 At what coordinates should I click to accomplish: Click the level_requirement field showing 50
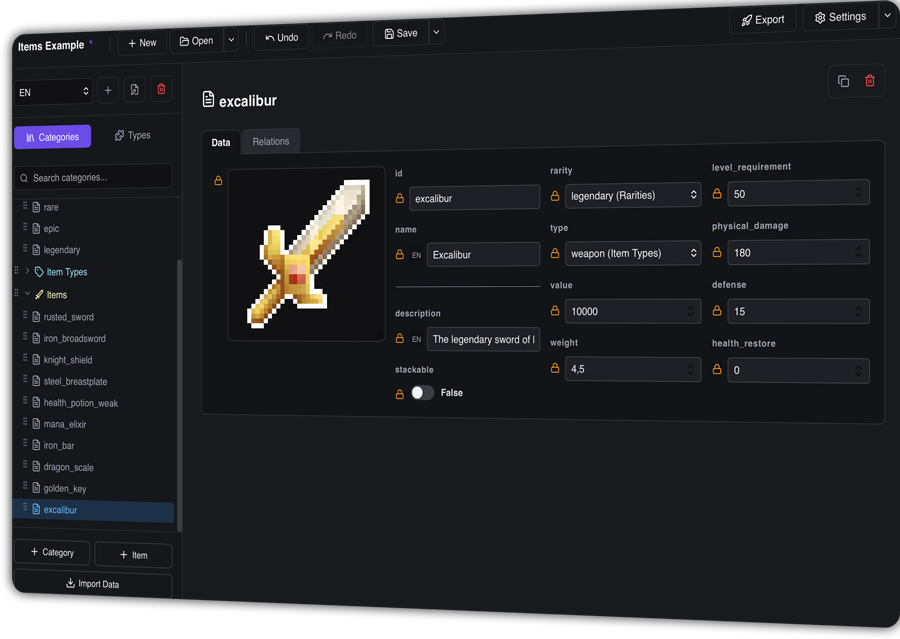[x=798, y=193]
